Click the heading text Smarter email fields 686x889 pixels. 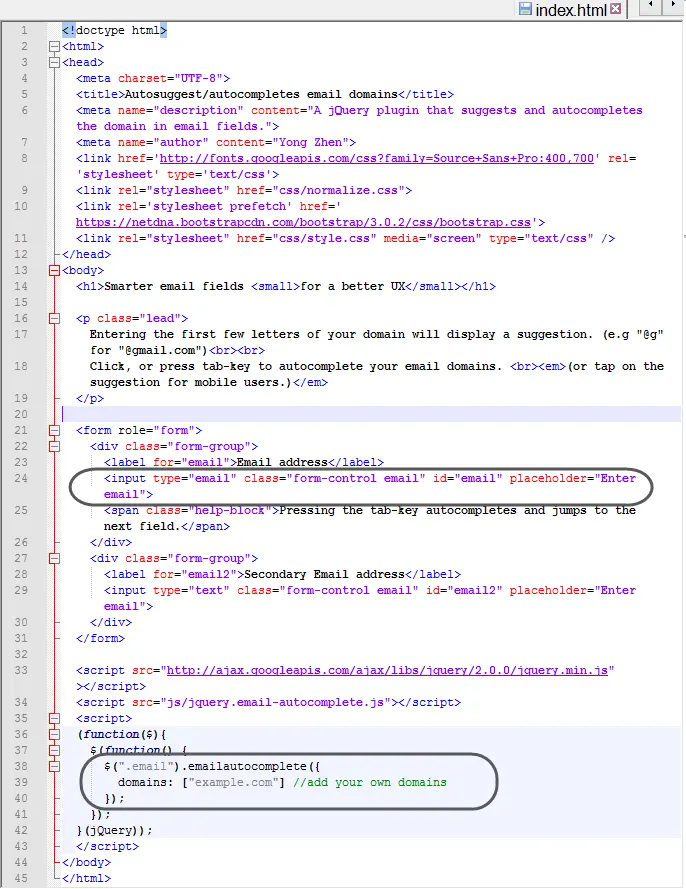[x=173, y=286]
